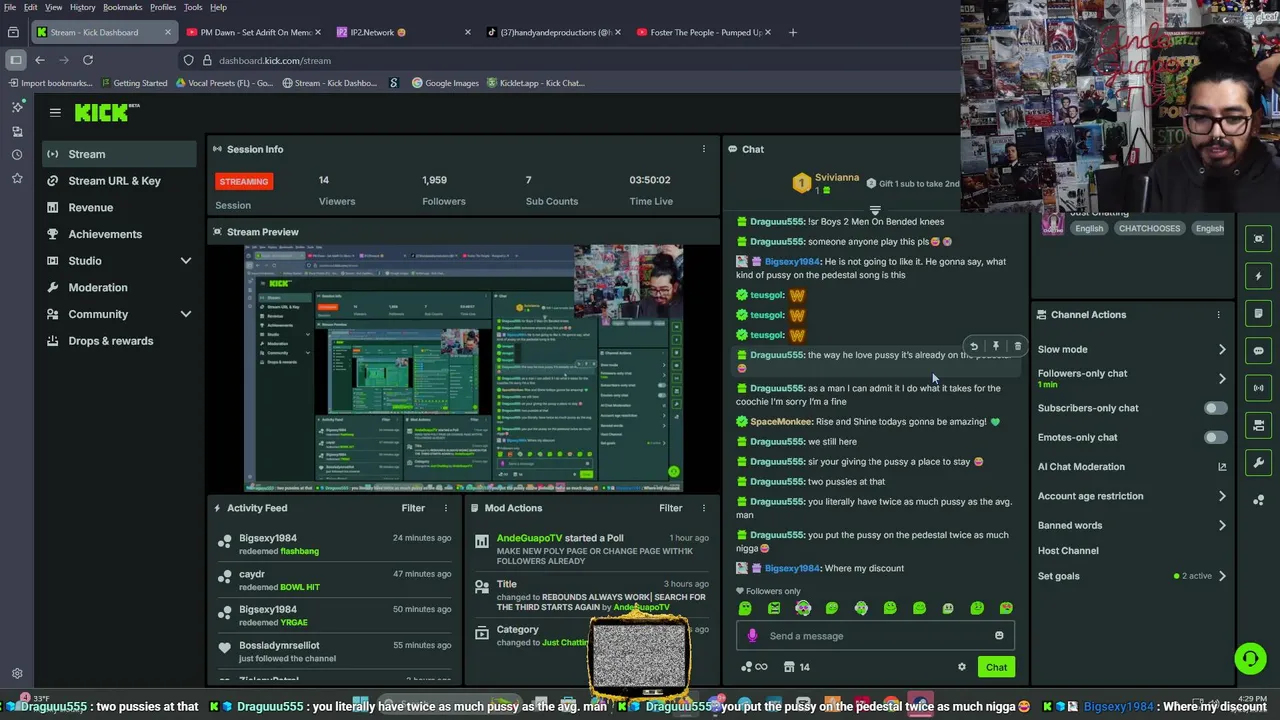This screenshot has height=720, width=1280.
Task: Click the Stream Preview thumbnail
Action: tap(463, 368)
